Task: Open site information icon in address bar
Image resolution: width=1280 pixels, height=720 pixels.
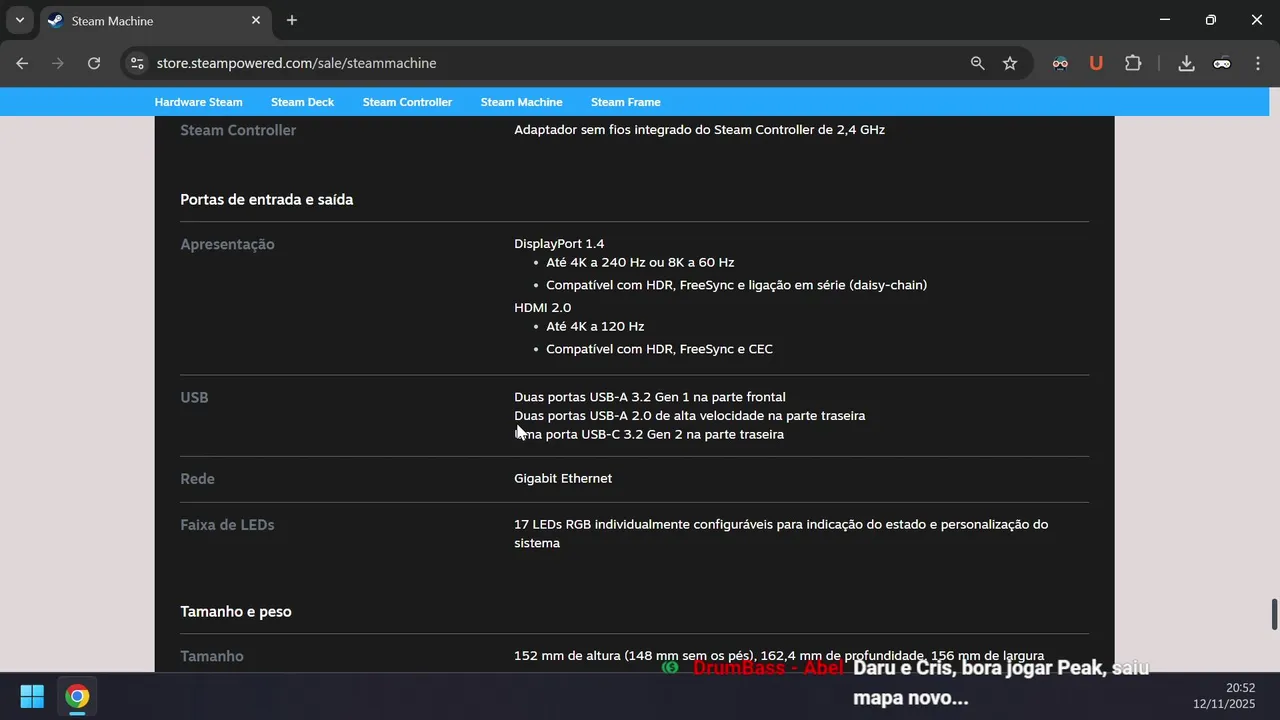Action: point(137,63)
